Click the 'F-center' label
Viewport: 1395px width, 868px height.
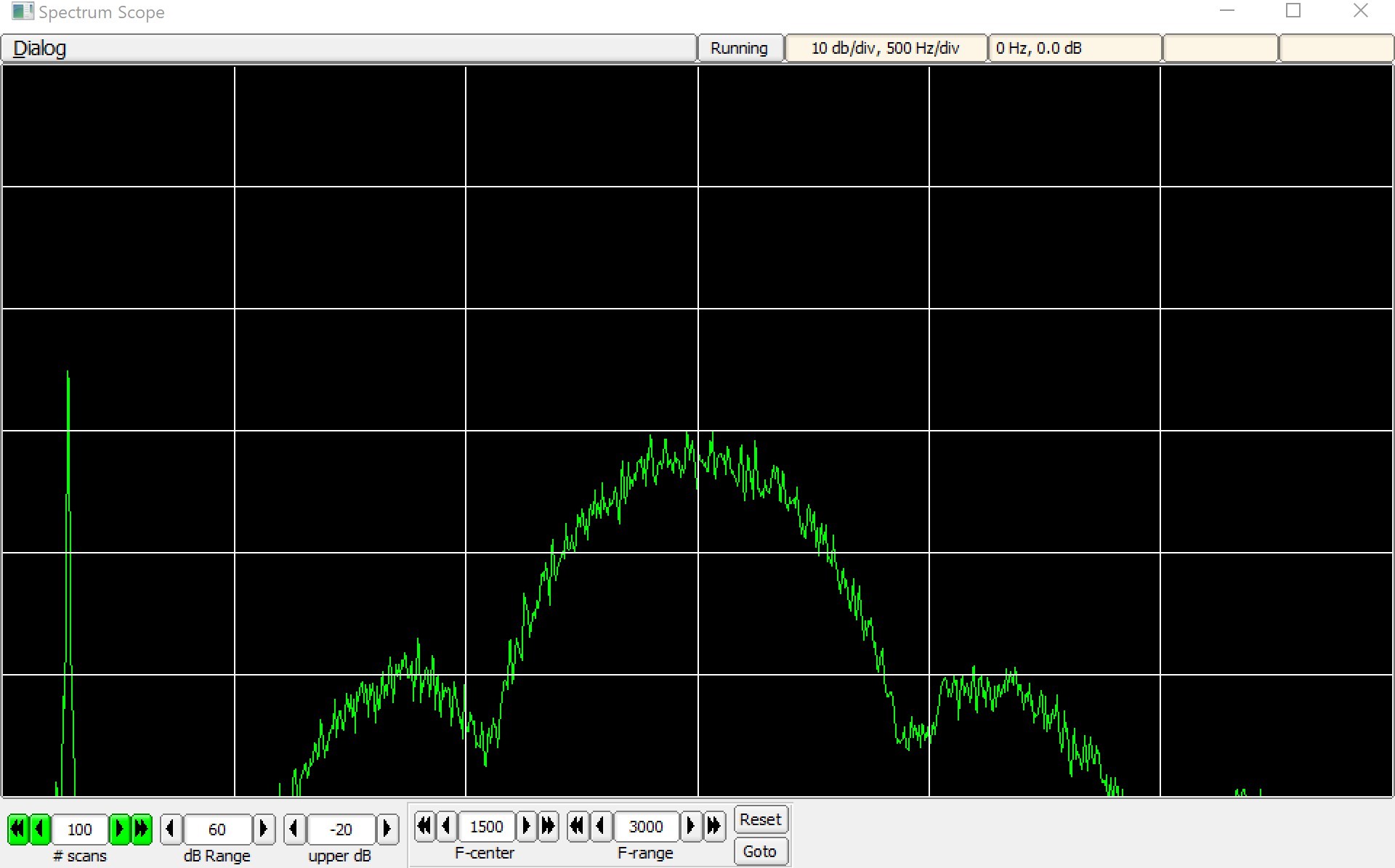coord(485,853)
